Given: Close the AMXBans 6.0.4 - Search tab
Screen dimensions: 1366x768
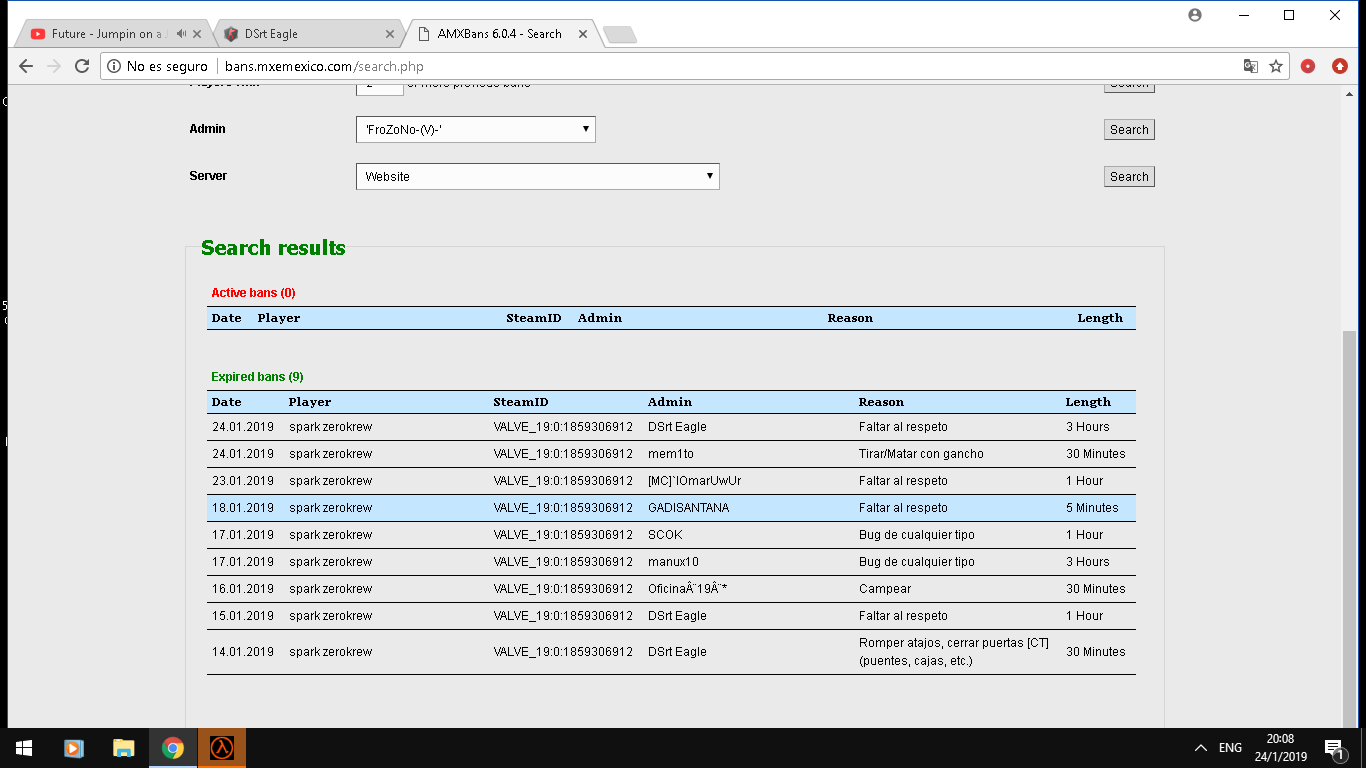Looking at the screenshot, I should (x=583, y=34).
